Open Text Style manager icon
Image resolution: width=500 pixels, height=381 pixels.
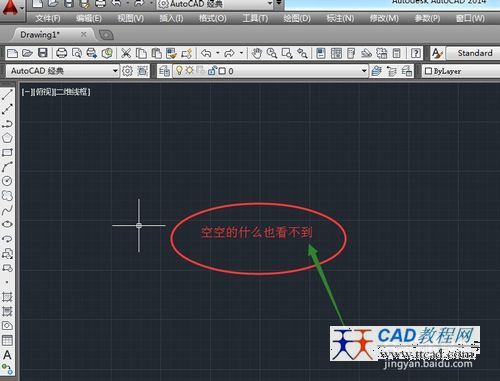pyautogui.click(x=437, y=53)
